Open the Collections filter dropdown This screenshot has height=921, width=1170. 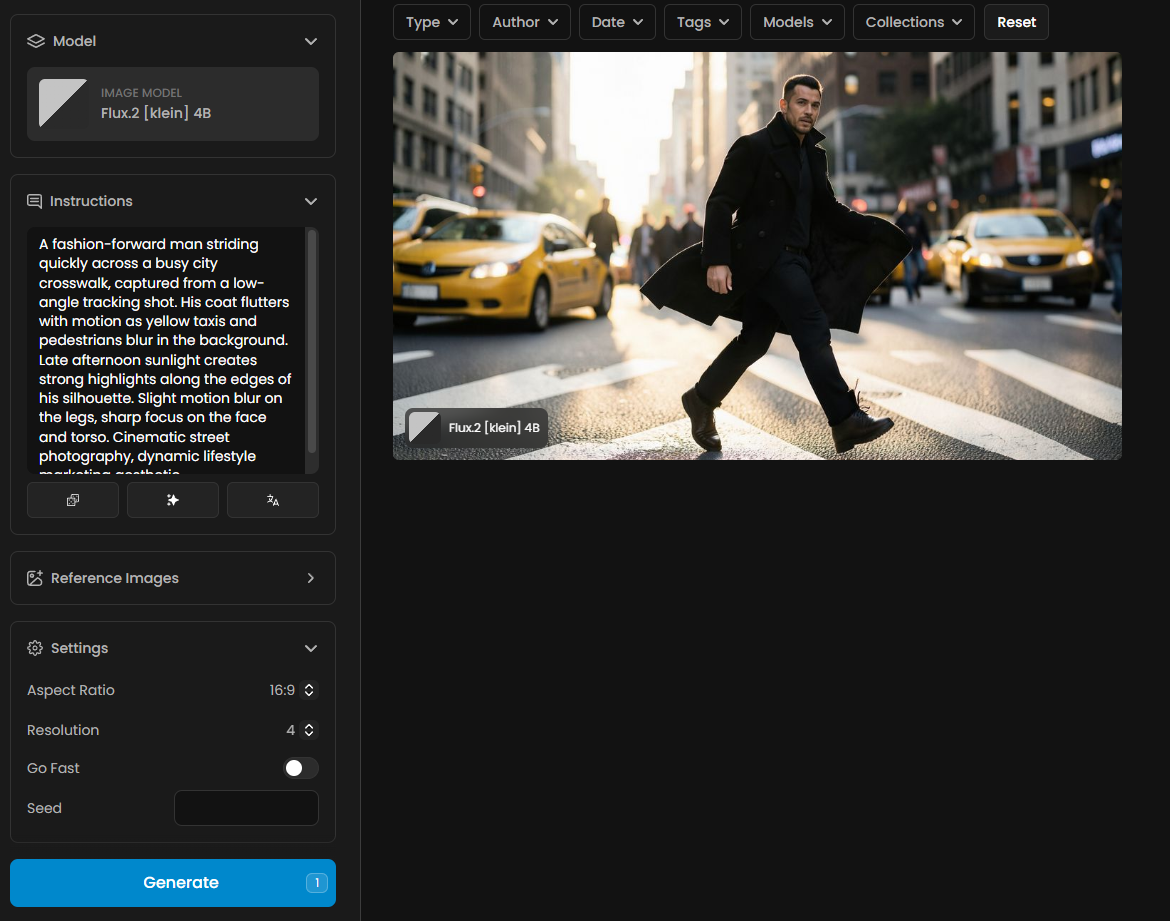[x=913, y=22]
